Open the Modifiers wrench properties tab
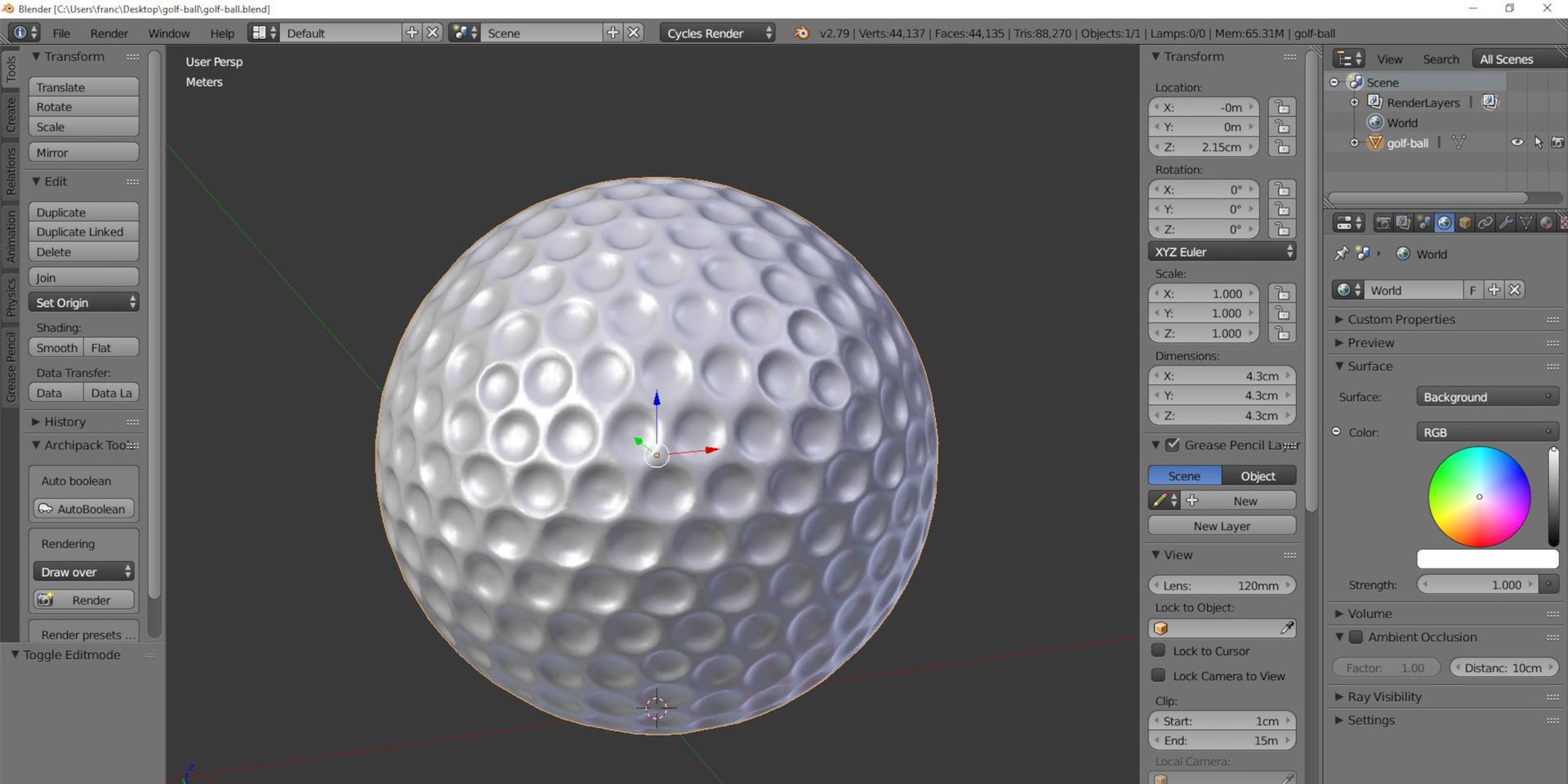1568x784 pixels. [x=1506, y=223]
